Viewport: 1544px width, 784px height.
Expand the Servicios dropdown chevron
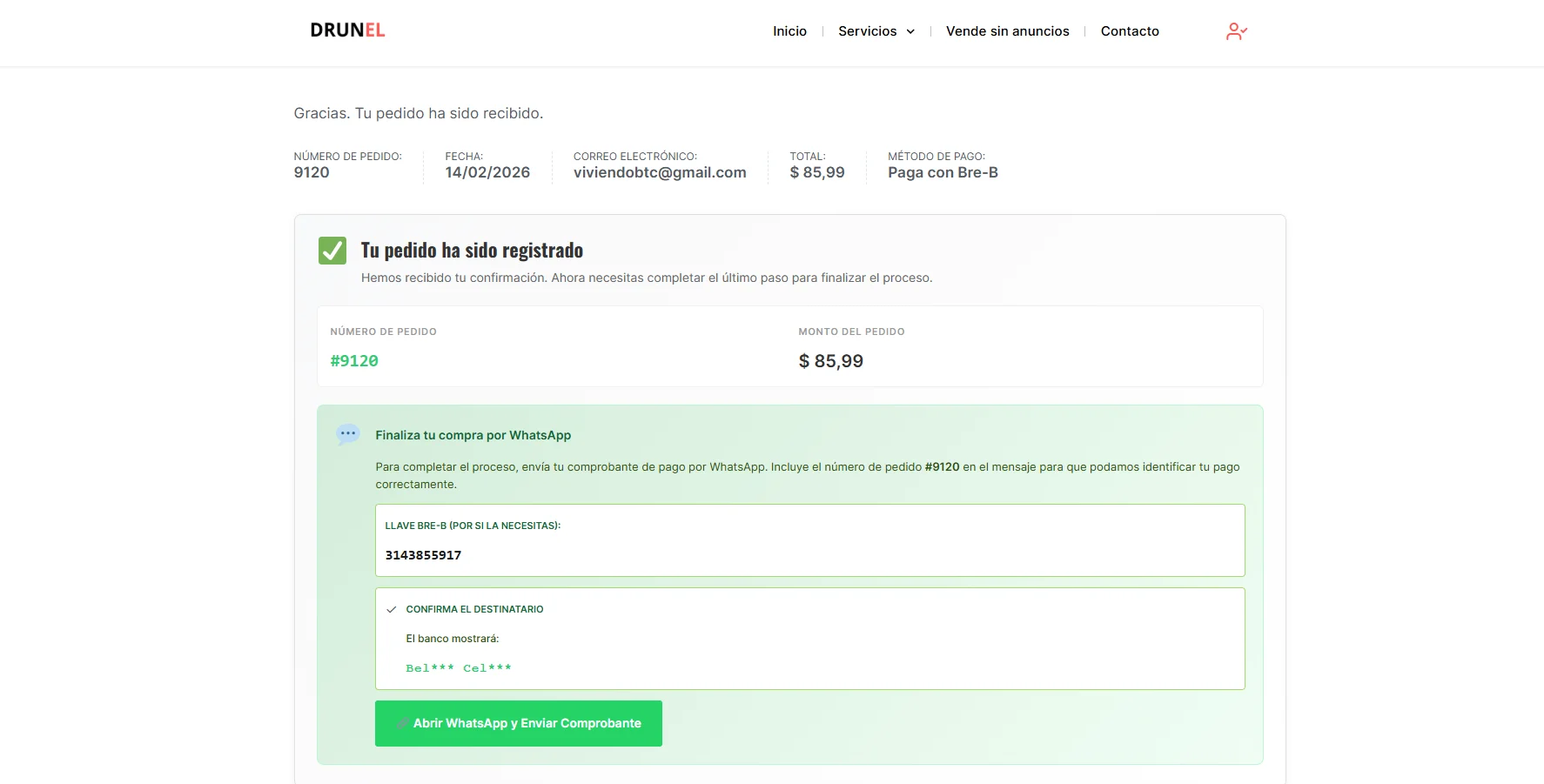click(x=910, y=31)
